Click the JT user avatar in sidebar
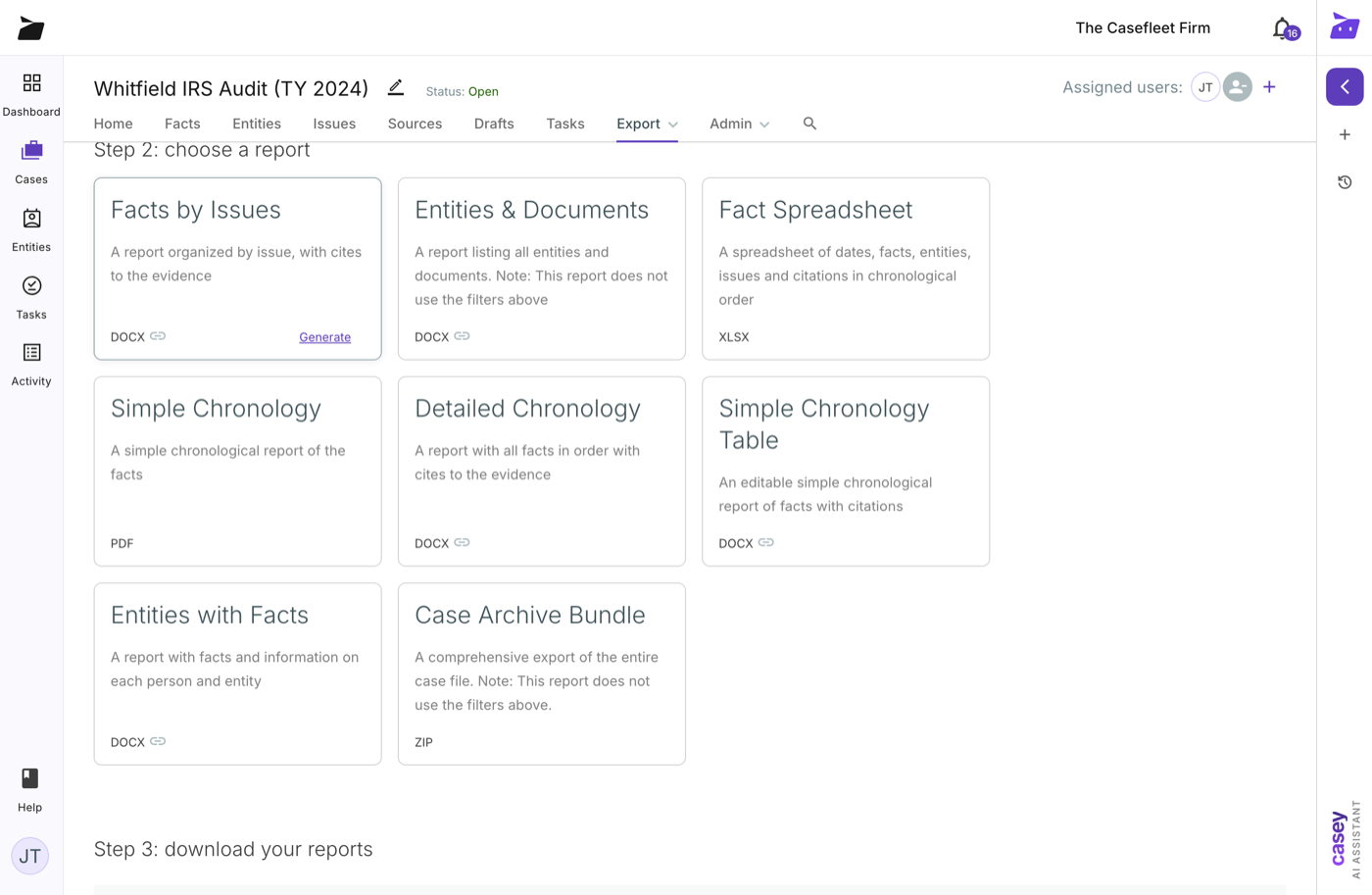The image size is (1372, 895). point(30,856)
